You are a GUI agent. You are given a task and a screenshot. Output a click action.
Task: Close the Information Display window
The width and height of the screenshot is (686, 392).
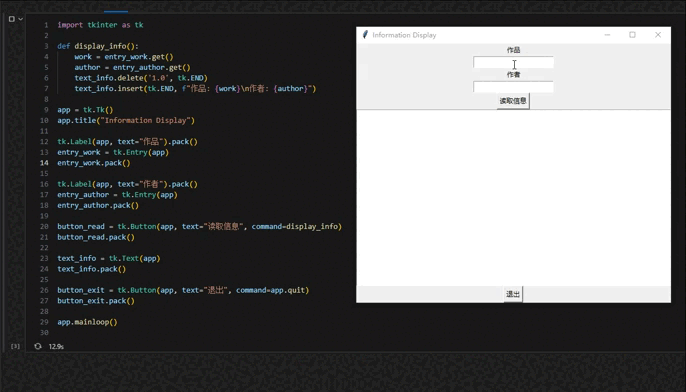[x=658, y=35]
